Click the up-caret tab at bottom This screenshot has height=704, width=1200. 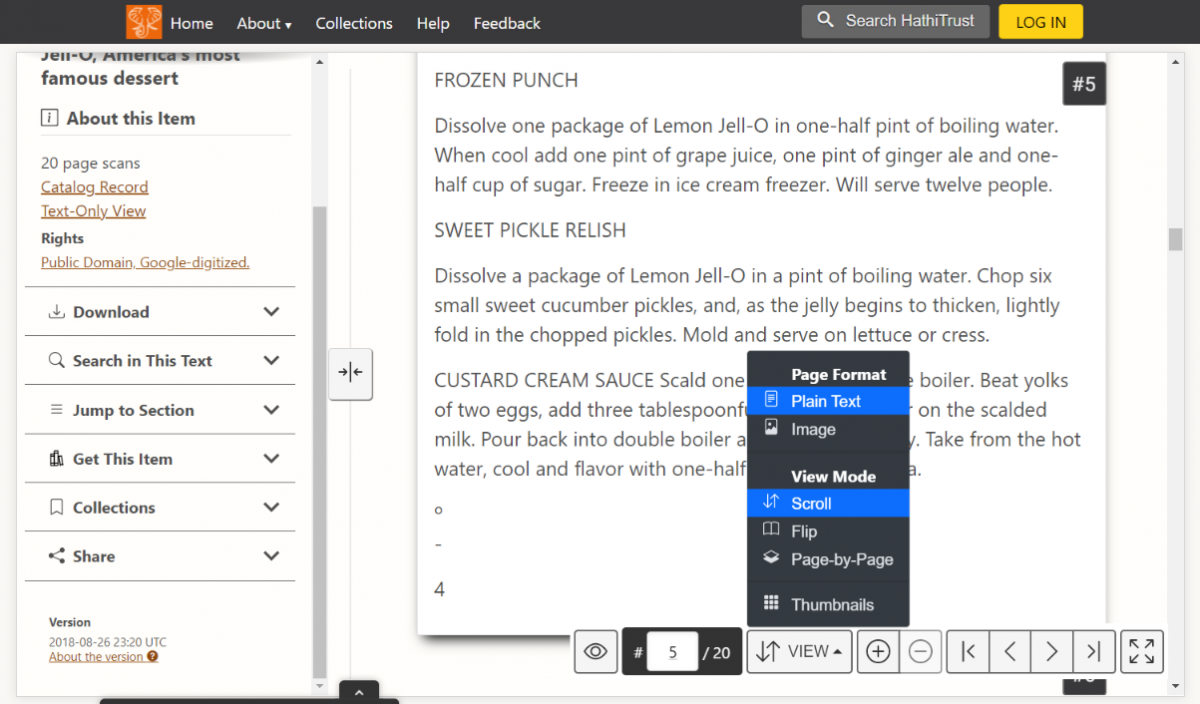click(x=359, y=691)
